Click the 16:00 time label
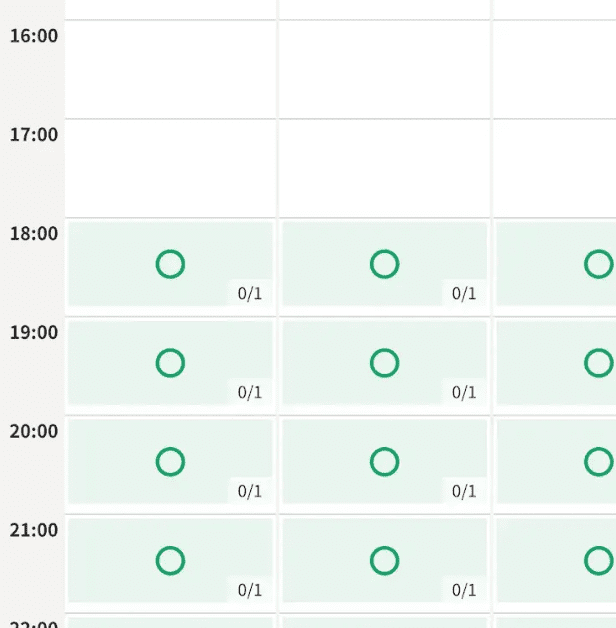Screen dimensions: 616x628 coord(34,36)
